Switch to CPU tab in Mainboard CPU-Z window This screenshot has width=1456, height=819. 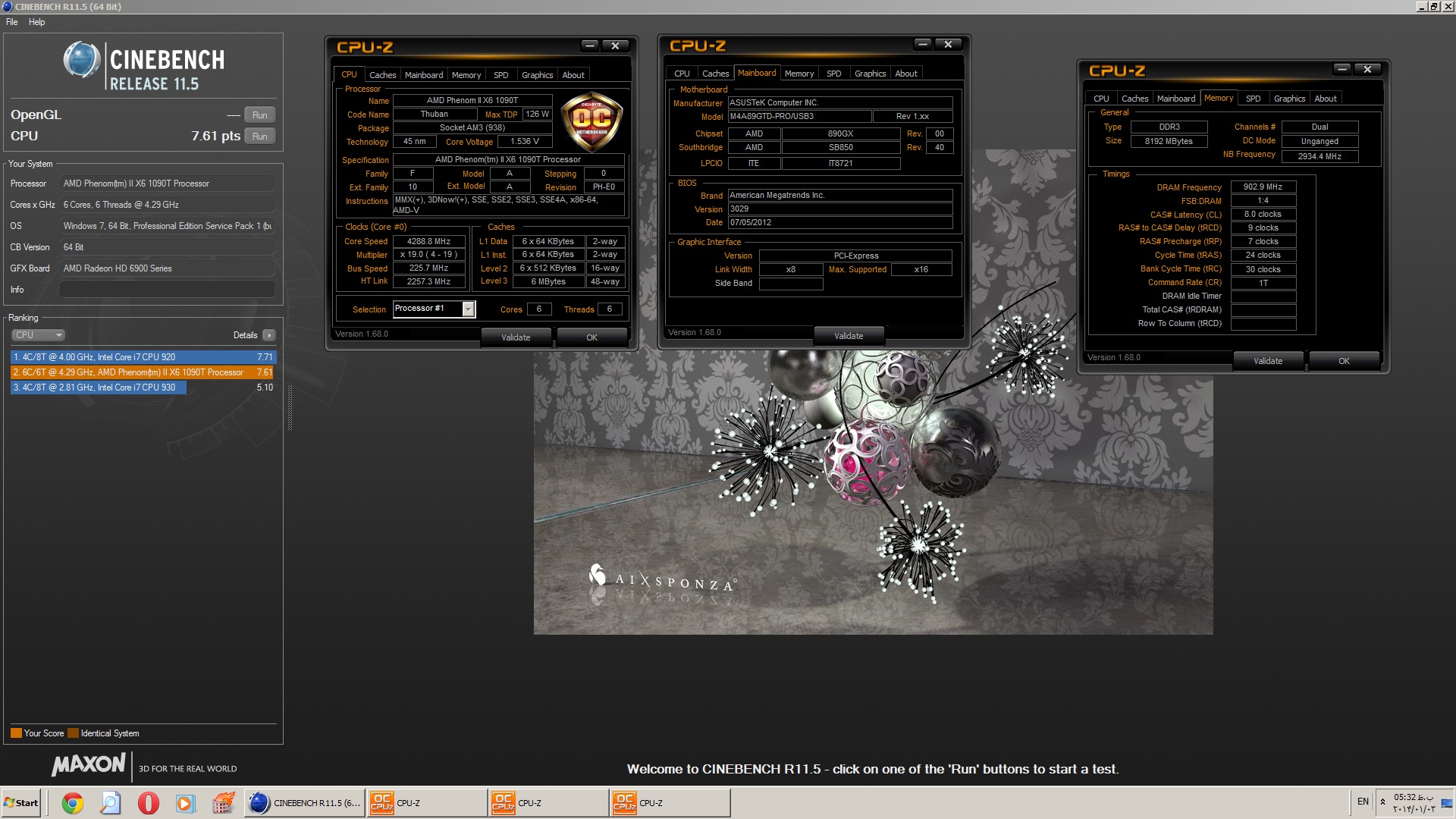682,74
